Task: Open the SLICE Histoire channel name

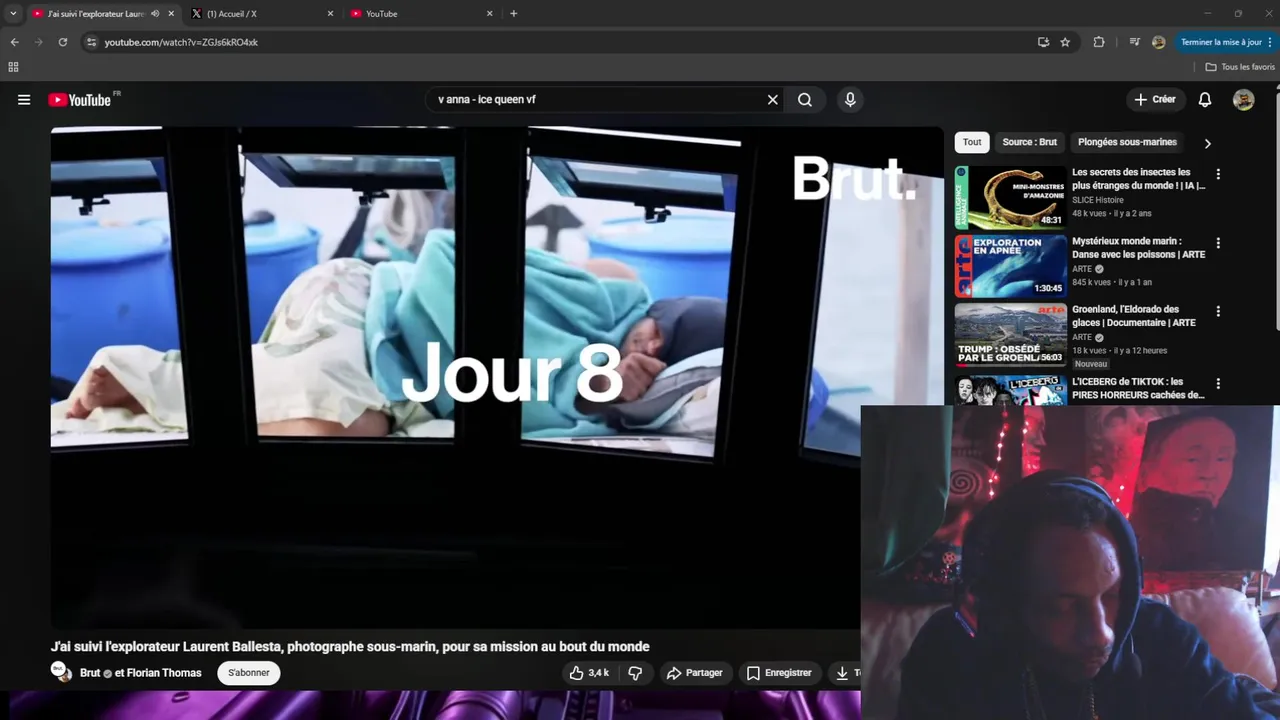Action: pos(1098,200)
